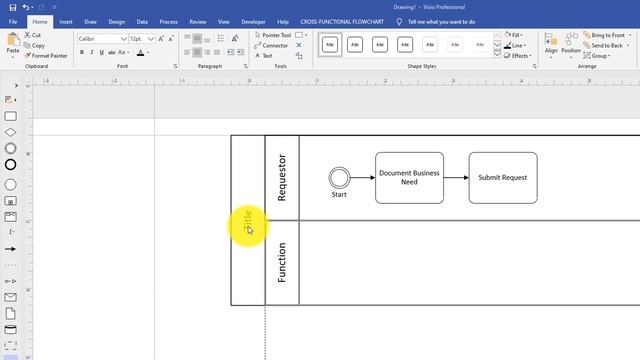Screen dimensions: 640x360
Task: Open the Align dropdown
Action: [551, 45]
